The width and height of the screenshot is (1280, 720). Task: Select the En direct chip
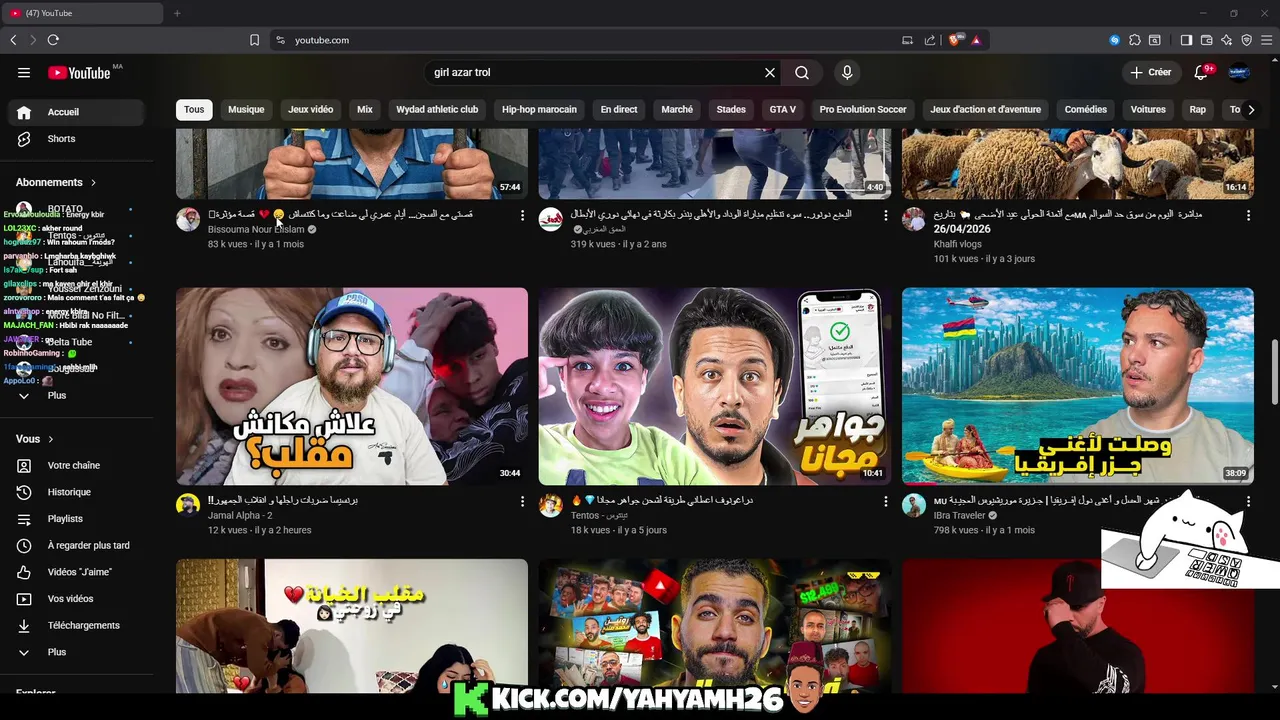point(619,109)
